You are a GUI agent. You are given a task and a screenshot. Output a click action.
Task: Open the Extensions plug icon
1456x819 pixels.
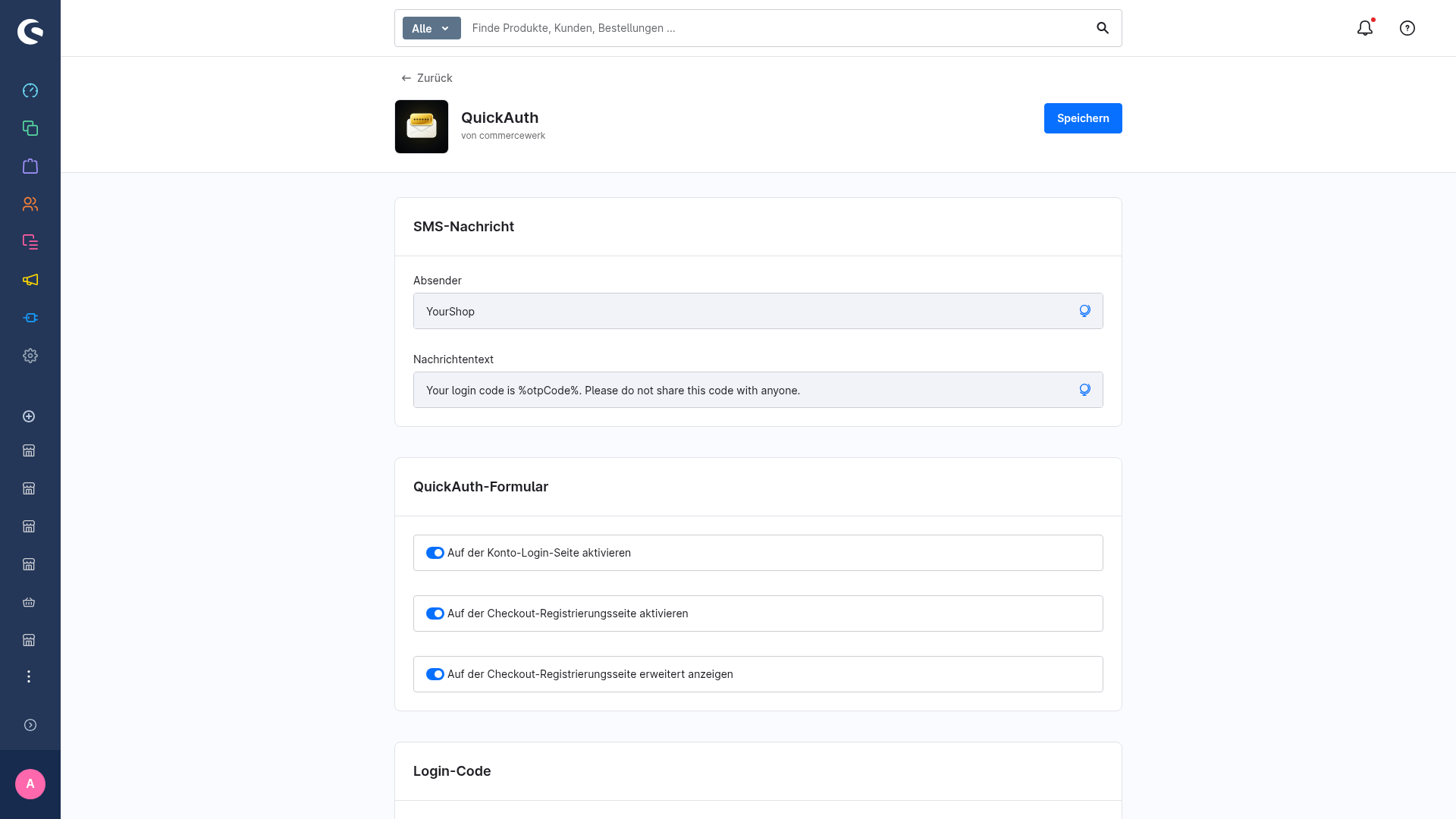pos(30,318)
